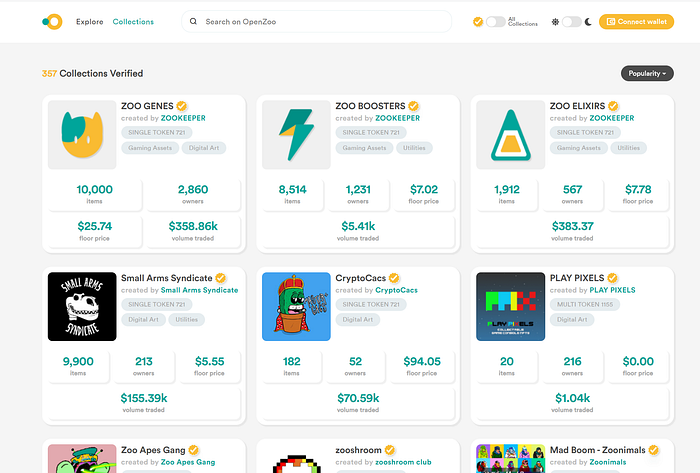Click $25.74 floor price value
The width and height of the screenshot is (700, 473).
pyautogui.click(x=95, y=226)
